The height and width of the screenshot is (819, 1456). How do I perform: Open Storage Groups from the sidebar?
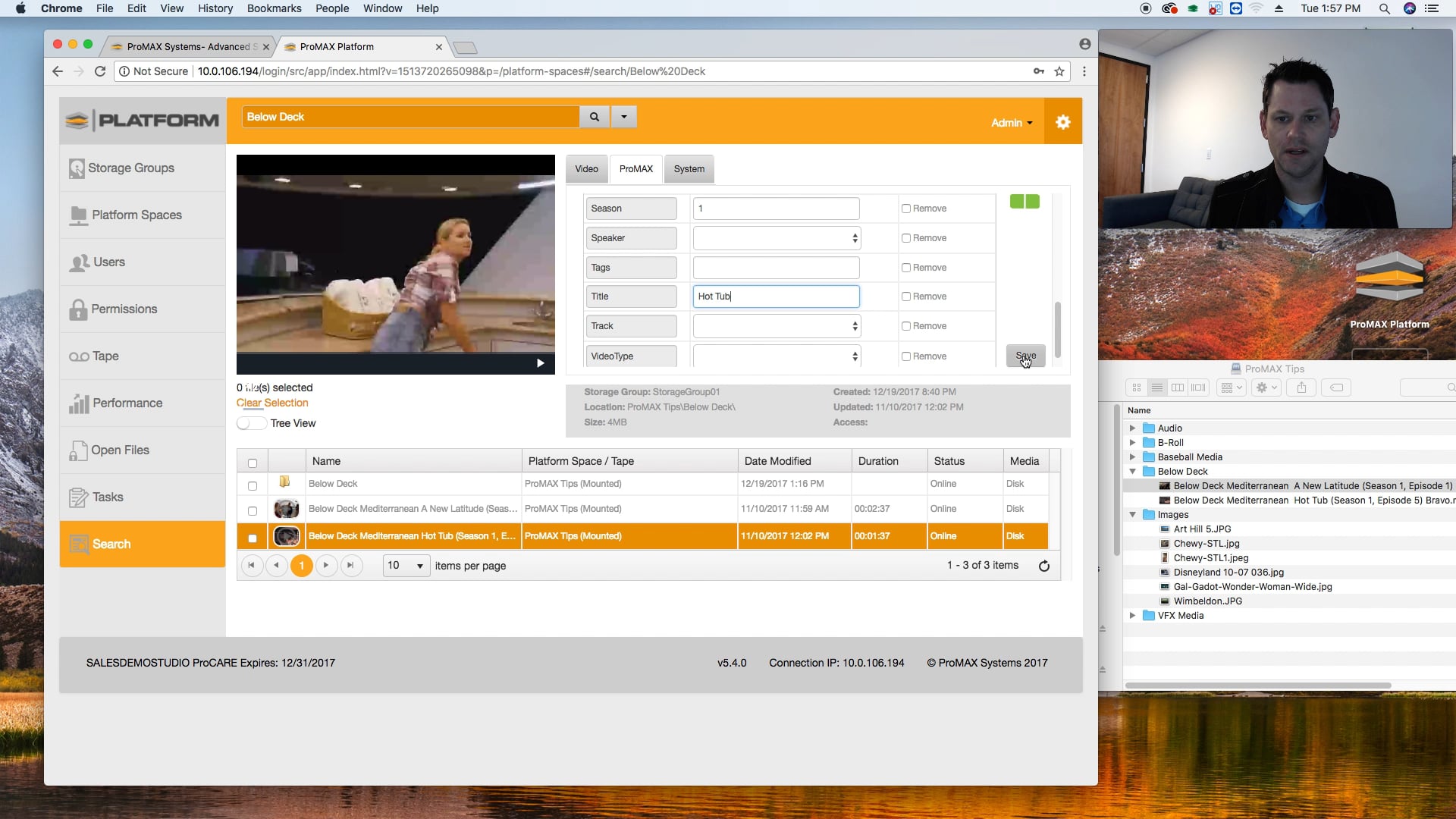(x=132, y=168)
